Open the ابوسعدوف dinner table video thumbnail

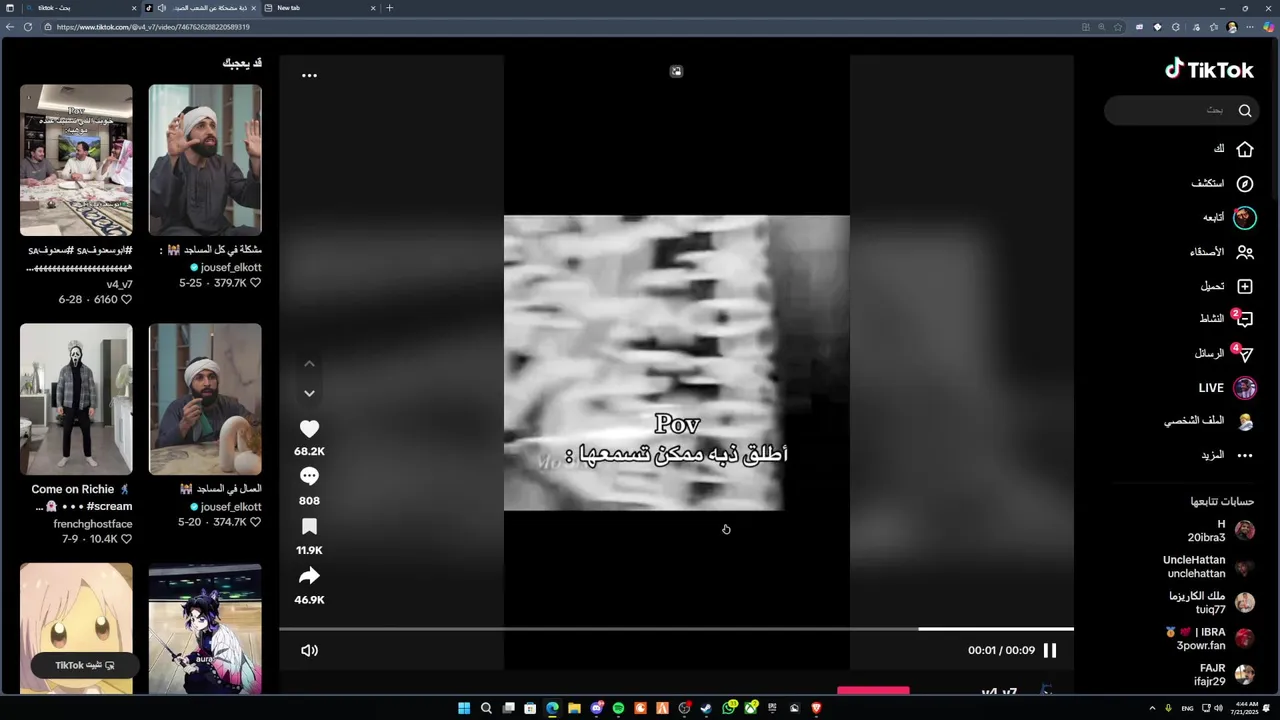point(76,160)
